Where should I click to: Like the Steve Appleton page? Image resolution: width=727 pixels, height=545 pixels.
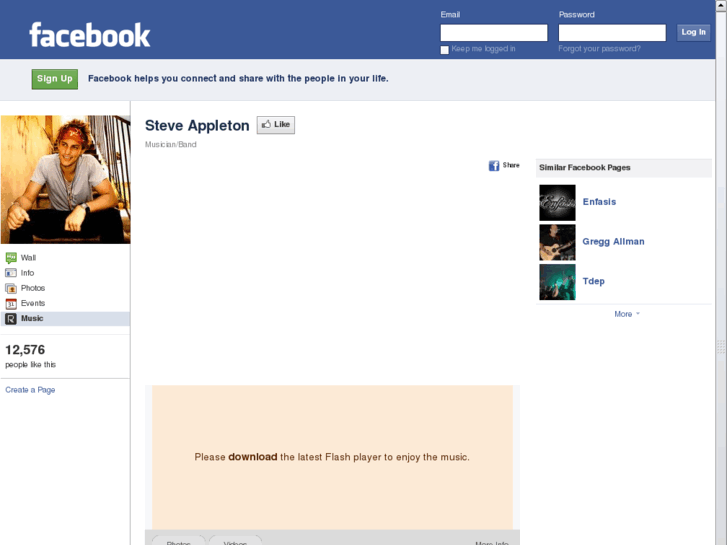coord(276,125)
